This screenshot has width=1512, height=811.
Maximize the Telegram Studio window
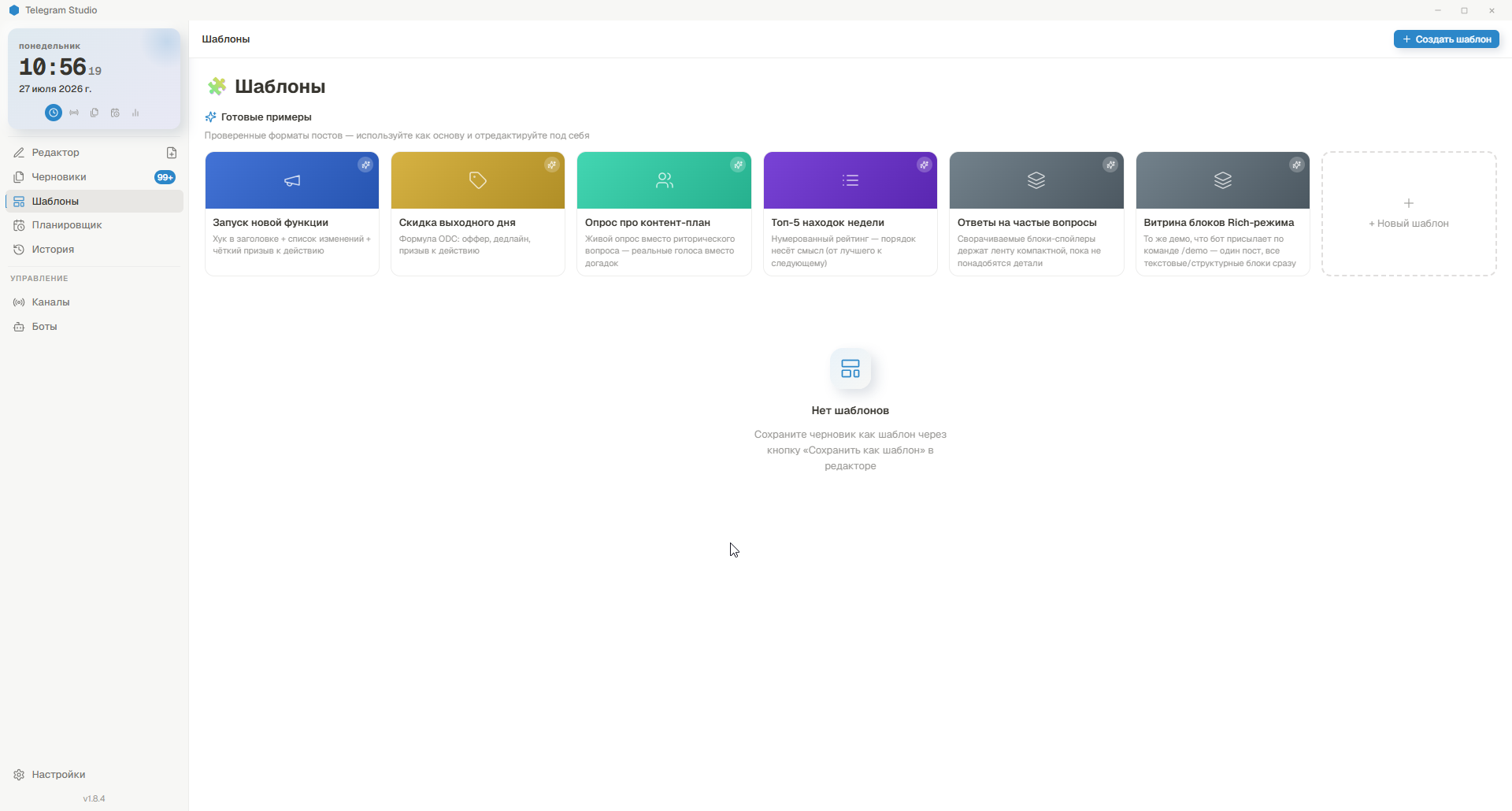click(1465, 10)
